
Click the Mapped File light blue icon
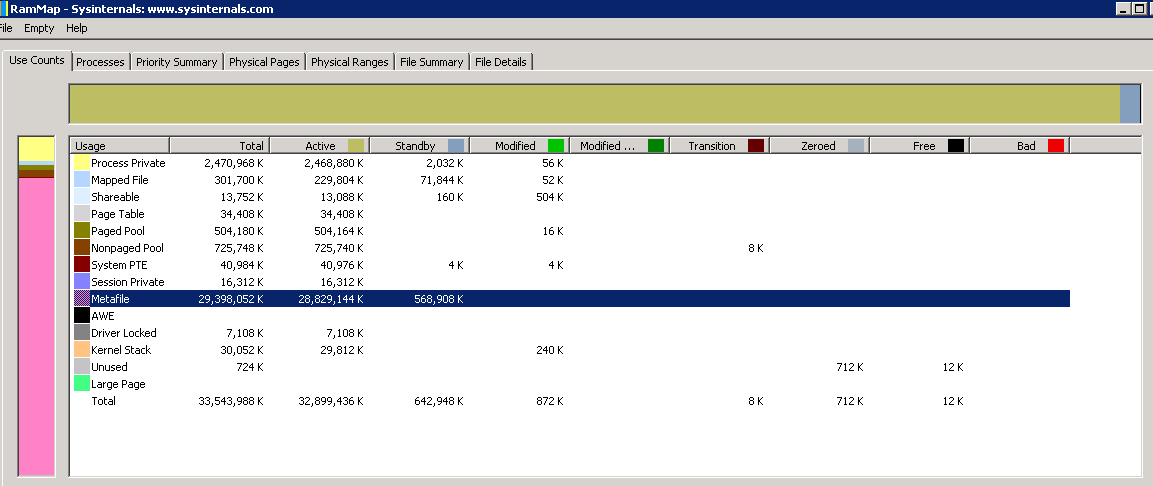[82, 180]
